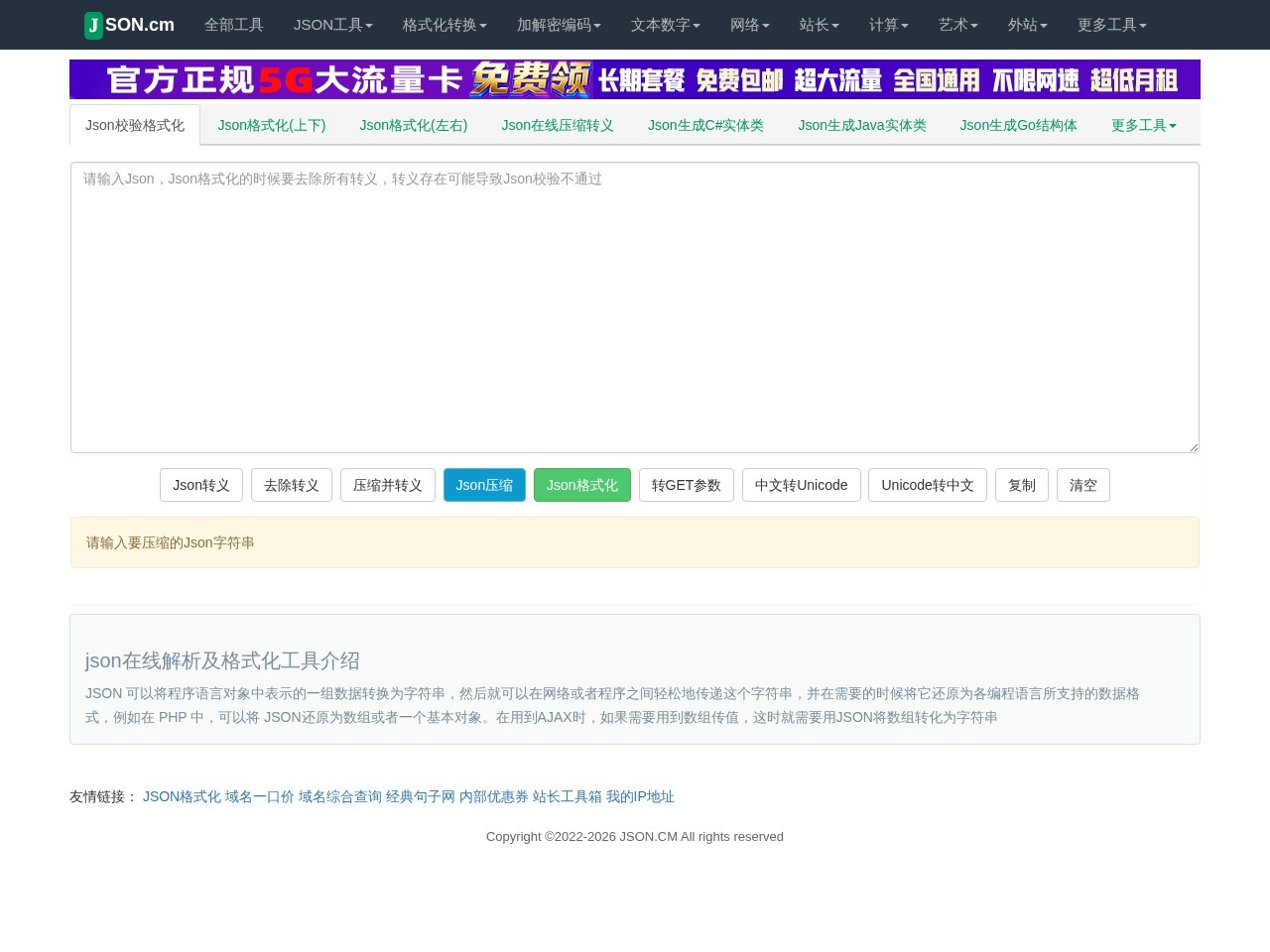The height and width of the screenshot is (952, 1270).
Task: Expand 更多工具 dropdown in tab row
Action: (x=1144, y=125)
